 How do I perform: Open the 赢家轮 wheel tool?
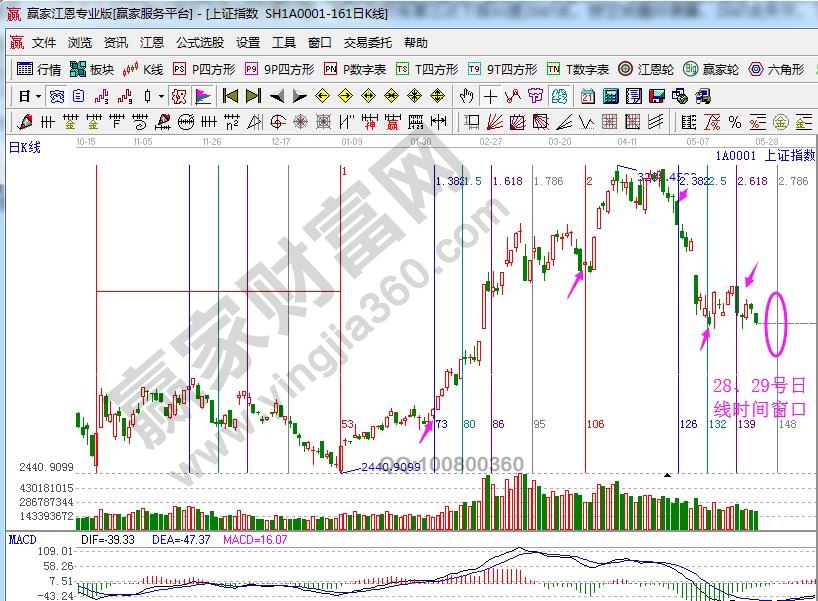coord(711,69)
